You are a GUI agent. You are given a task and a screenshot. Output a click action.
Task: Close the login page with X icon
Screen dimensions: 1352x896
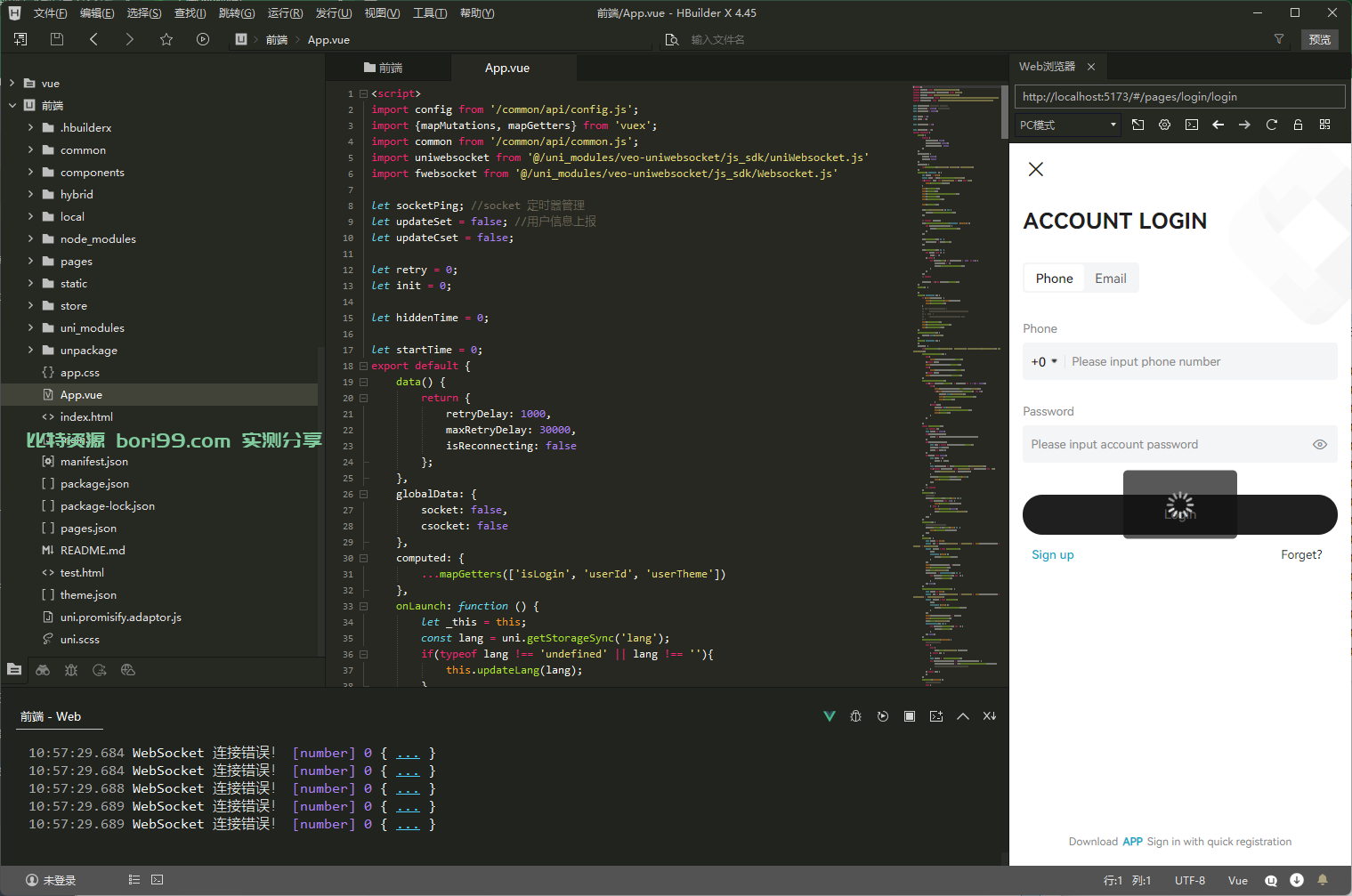pos(1036,169)
